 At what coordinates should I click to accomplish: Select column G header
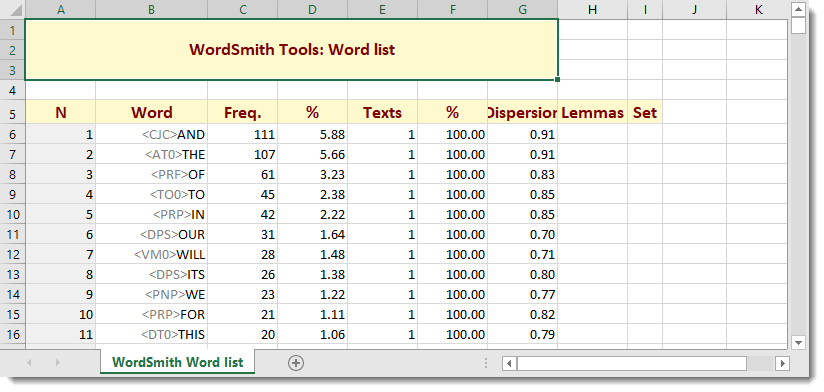pyautogui.click(x=522, y=9)
